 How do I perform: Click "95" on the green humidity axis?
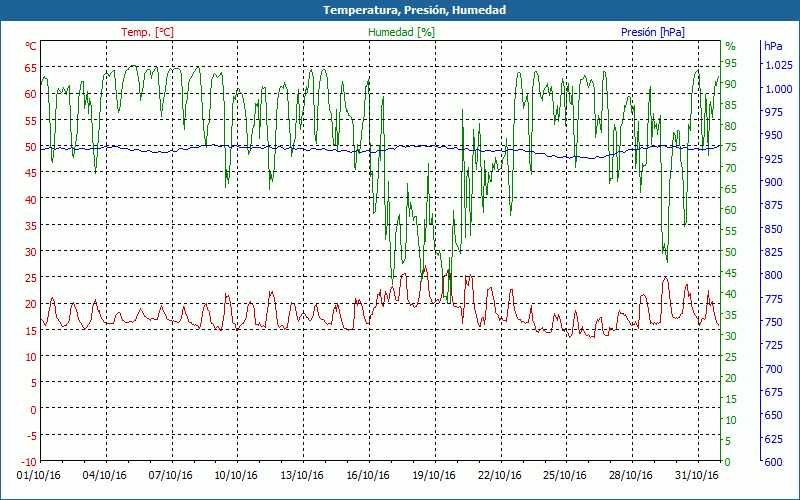click(x=731, y=63)
